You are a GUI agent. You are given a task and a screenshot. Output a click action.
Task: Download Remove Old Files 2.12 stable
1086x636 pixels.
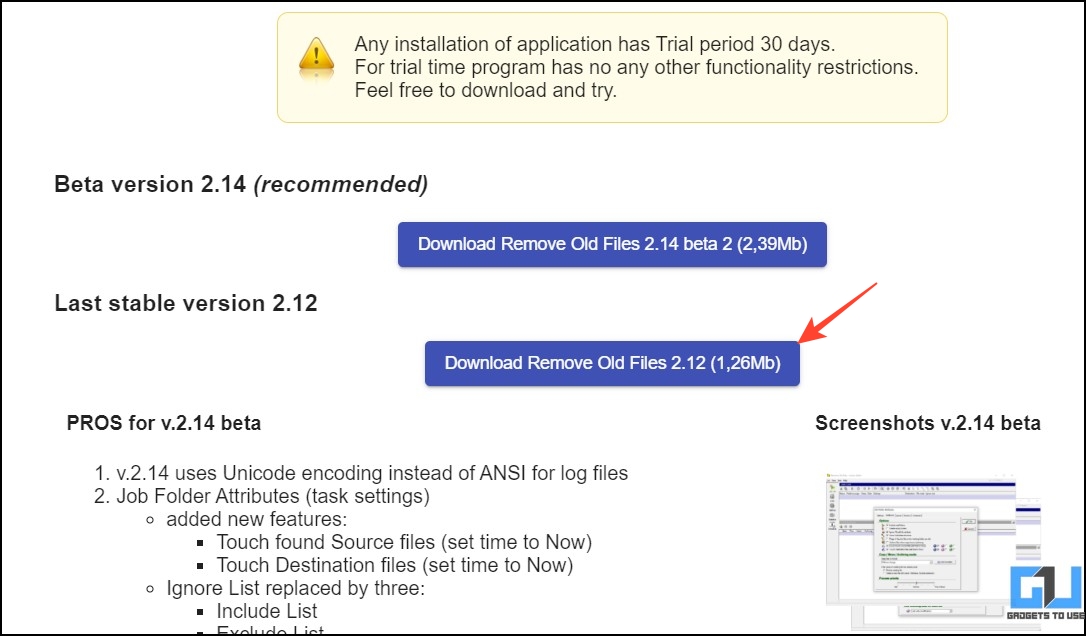(612, 363)
